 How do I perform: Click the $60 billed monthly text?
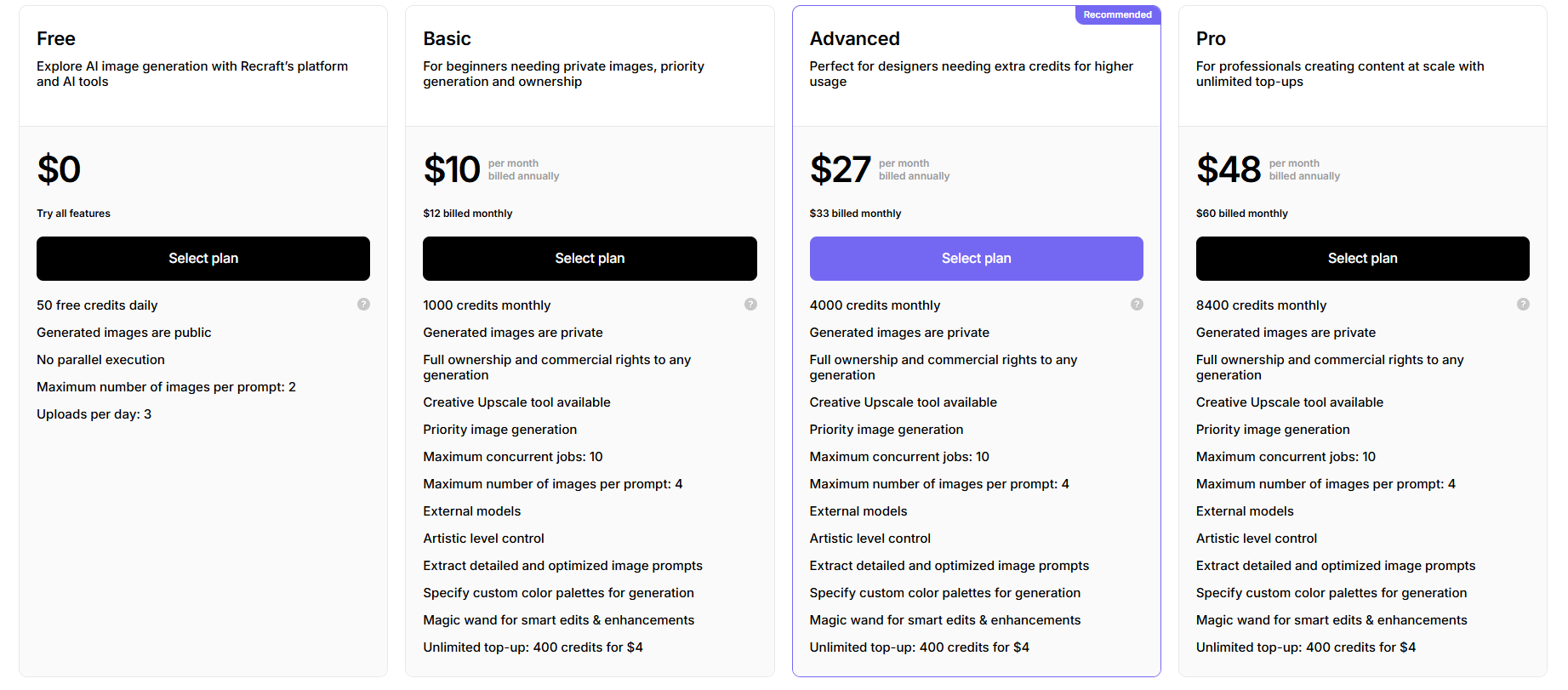tap(1241, 214)
